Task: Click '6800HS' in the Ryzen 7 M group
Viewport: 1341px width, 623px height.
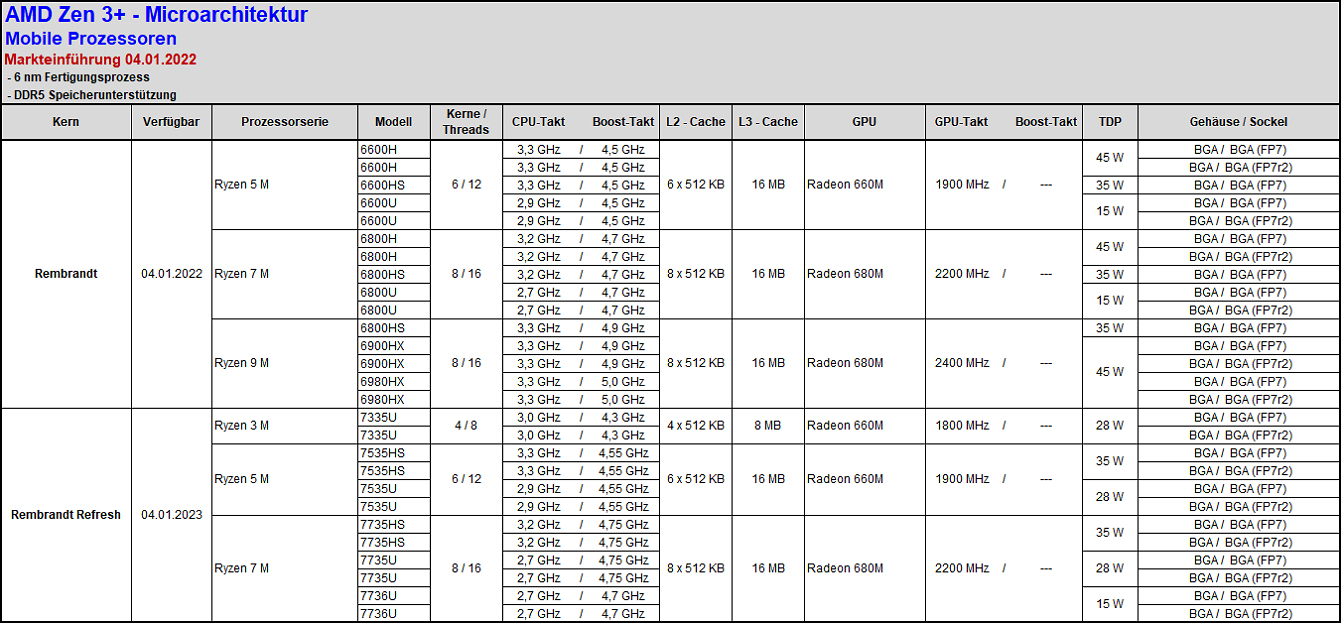Action: point(394,274)
